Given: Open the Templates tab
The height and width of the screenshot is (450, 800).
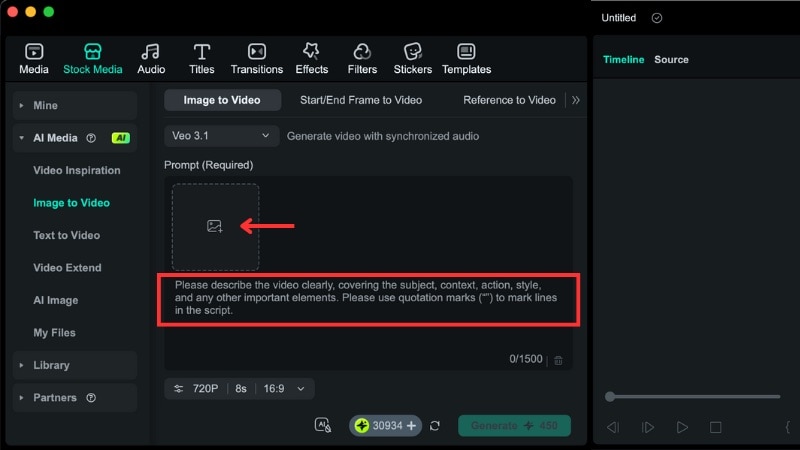Looking at the screenshot, I should [466, 59].
